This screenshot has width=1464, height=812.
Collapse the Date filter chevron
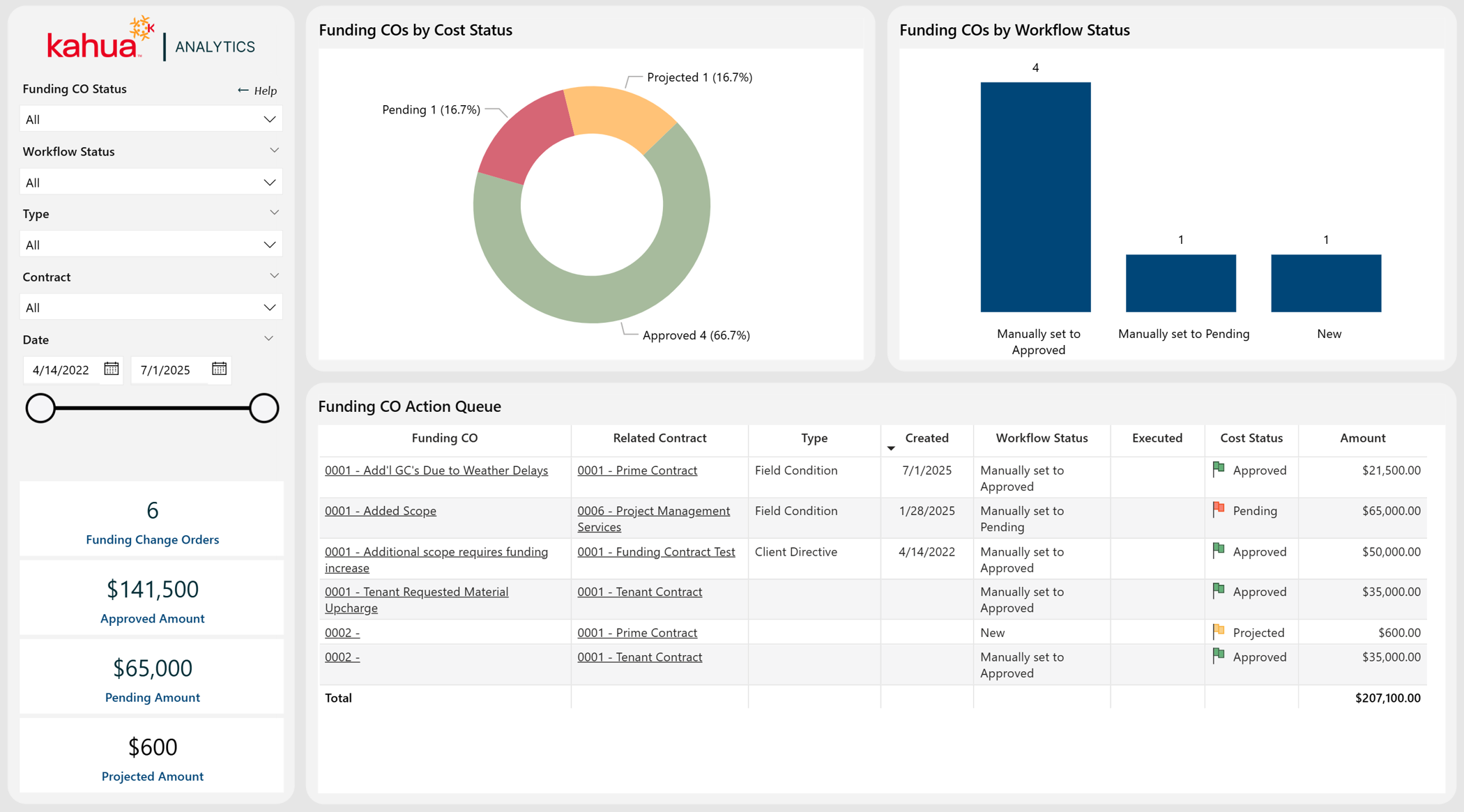(268, 339)
